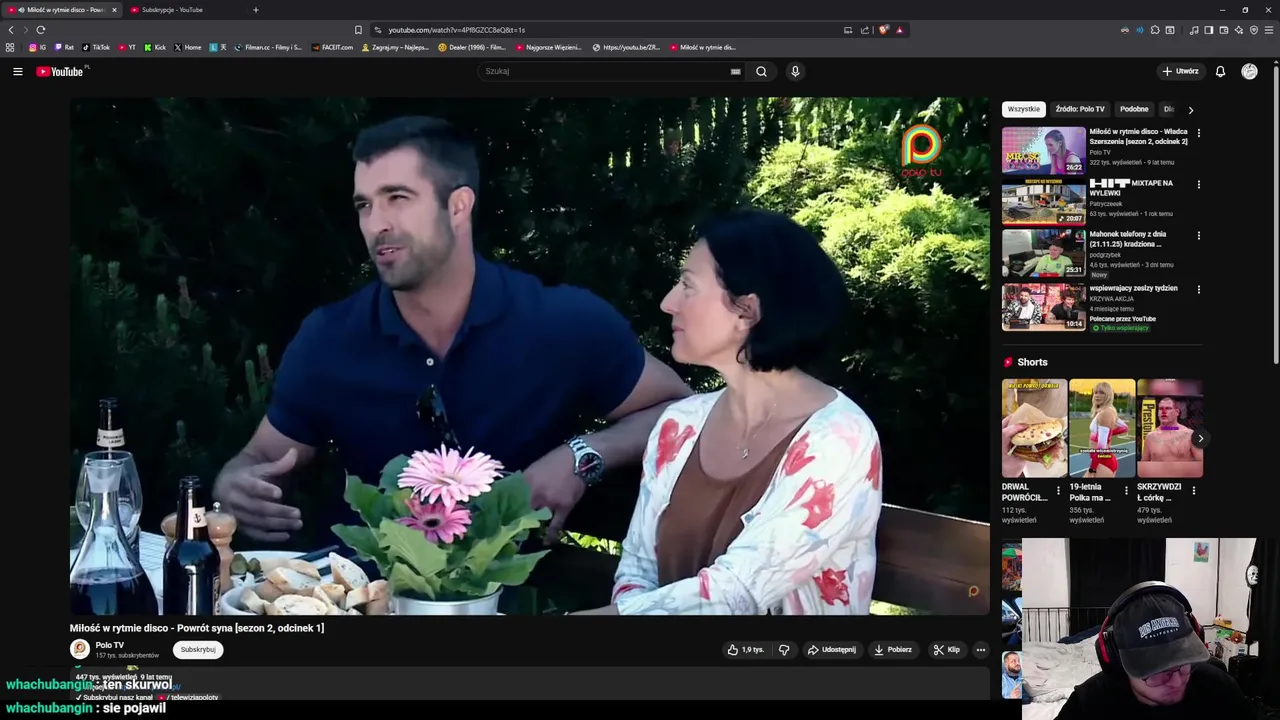This screenshot has width=1280, height=720.
Task: Open Brave Shields lion icon
Action: click(883, 30)
